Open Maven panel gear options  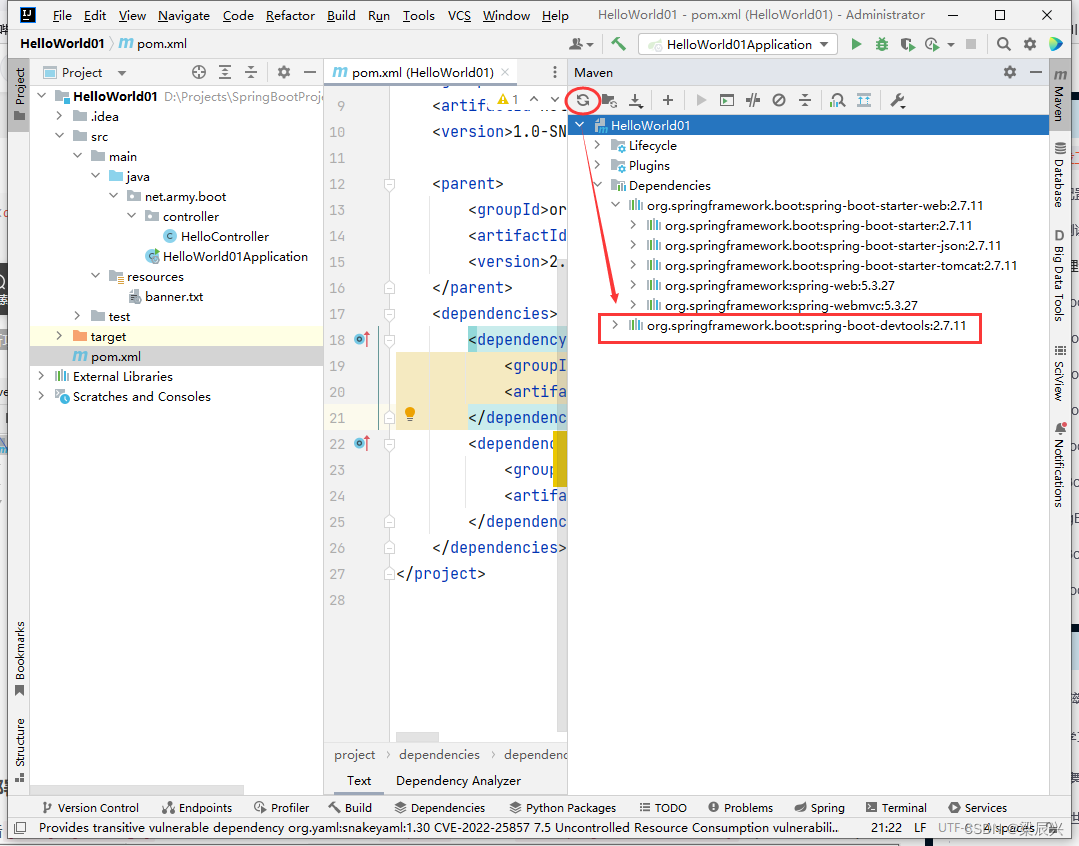coord(1009,72)
